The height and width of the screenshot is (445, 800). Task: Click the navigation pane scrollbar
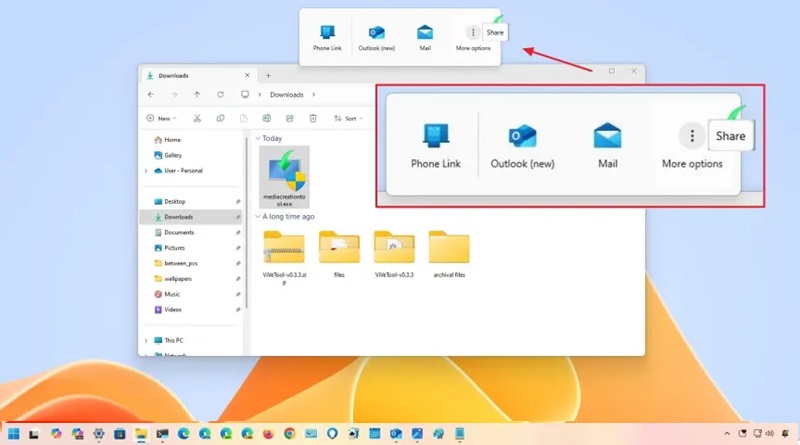tap(246, 224)
